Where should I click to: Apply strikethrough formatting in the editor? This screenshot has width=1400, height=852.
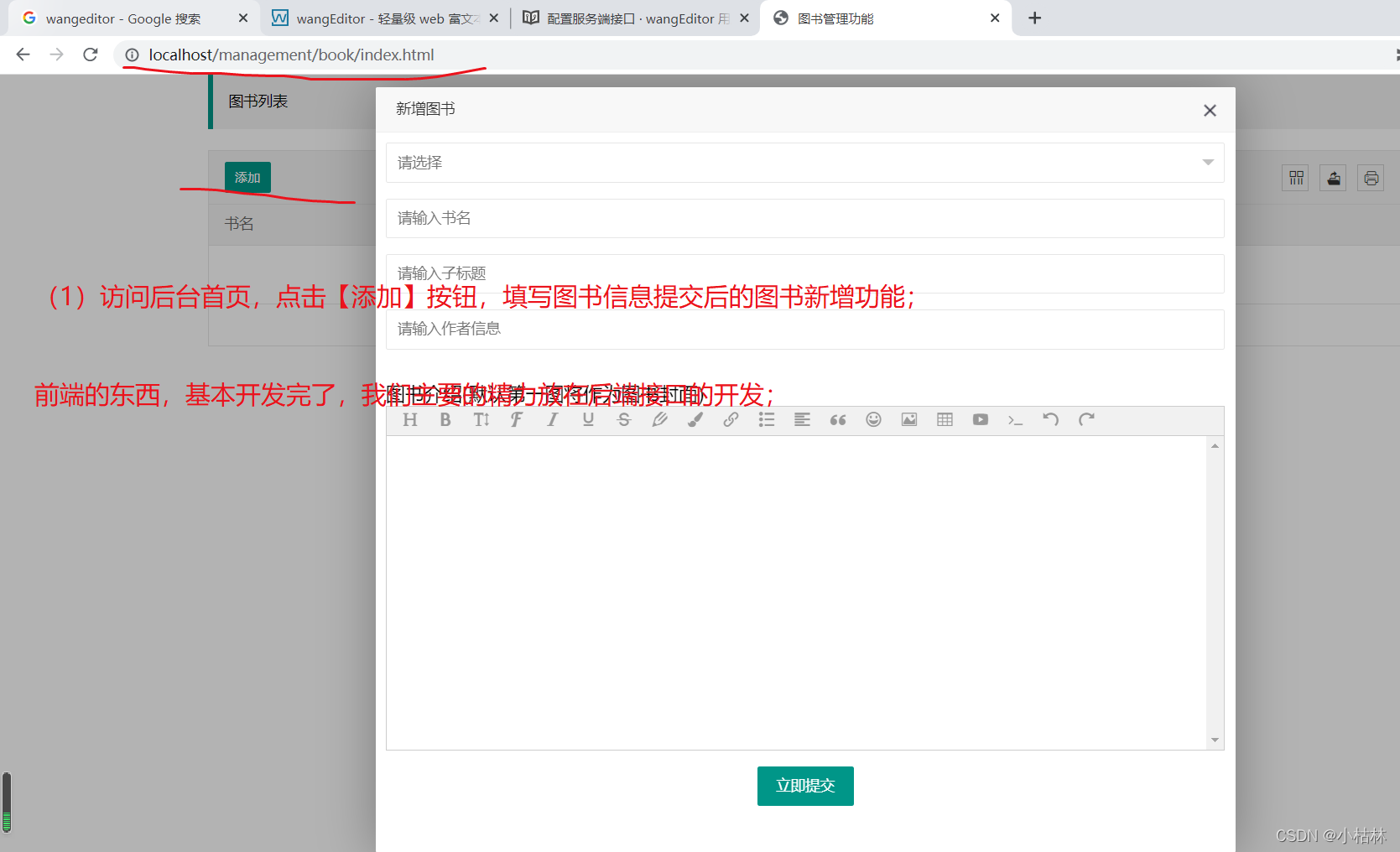pyautogui.click(x=624, y=419)
